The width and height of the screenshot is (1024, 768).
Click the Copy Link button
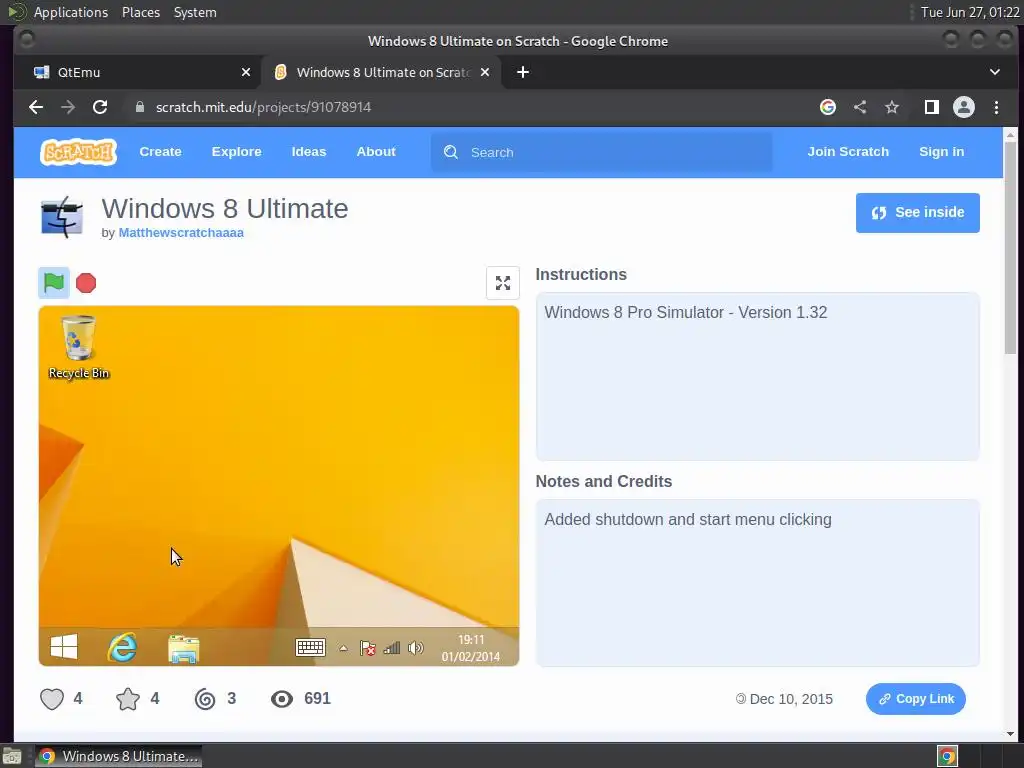pos(916,699)
